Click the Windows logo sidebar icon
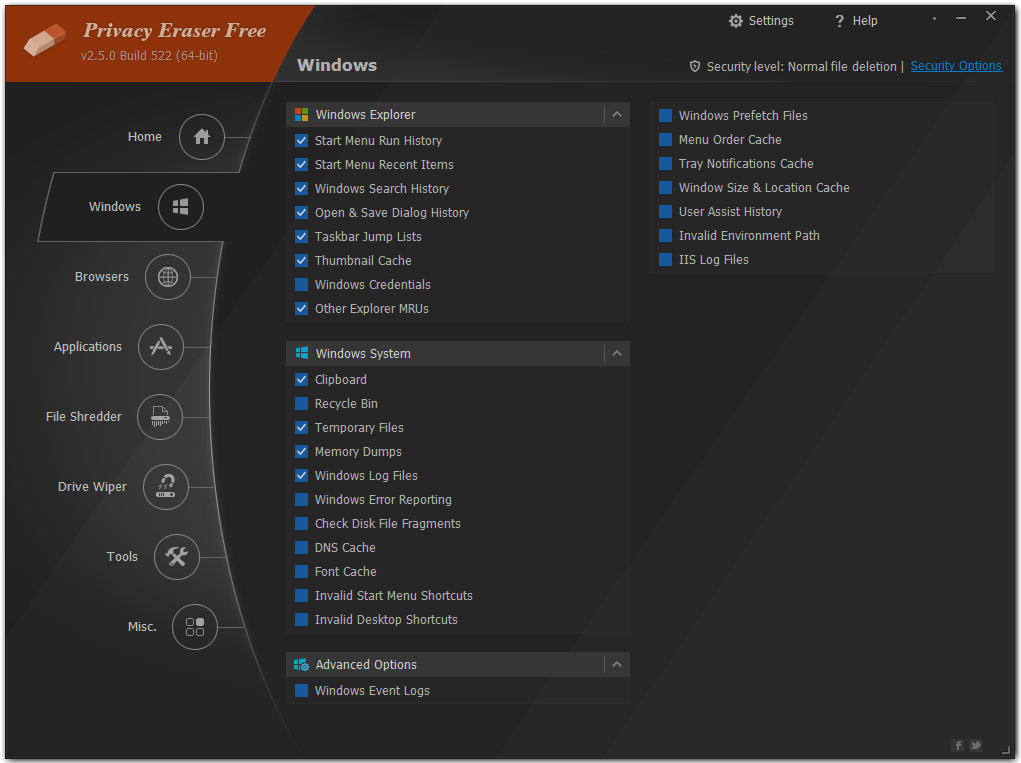 [181, 207]
